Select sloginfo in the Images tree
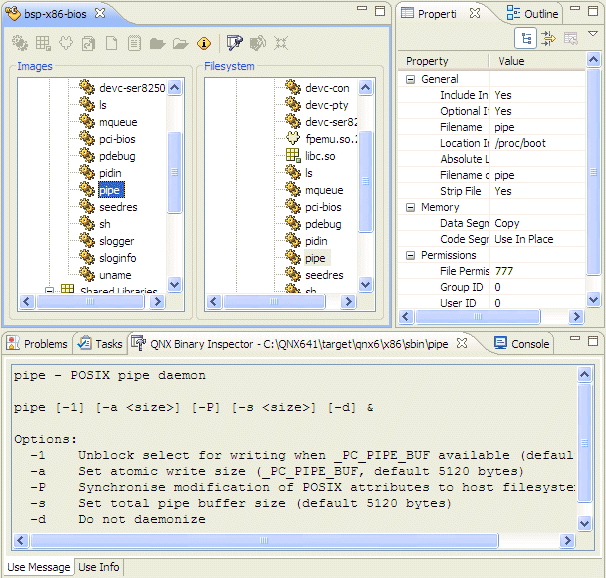Image resolution: width=606 pixels, height=578 pixels. pyautogui.click(x=117, y=258)
